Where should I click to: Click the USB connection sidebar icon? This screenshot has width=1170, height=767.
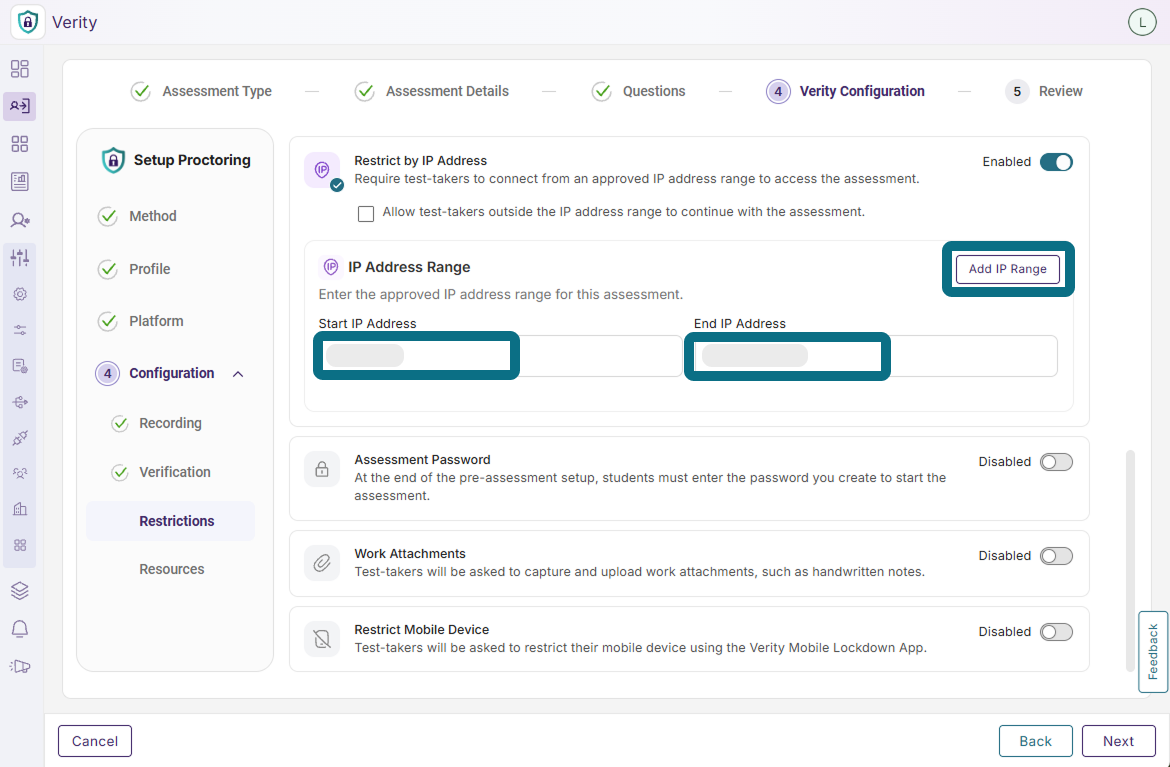(20, 402)
